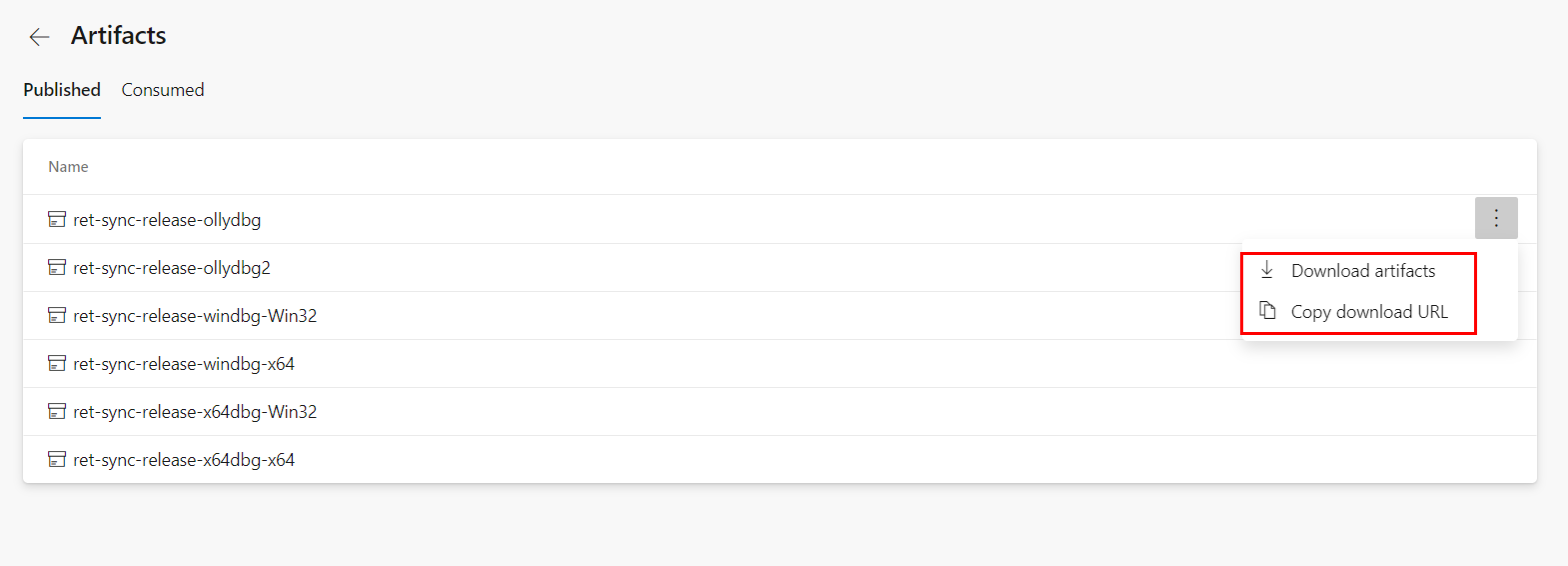Open the ret-sync-release-x64dbg-Win32 artifact
This screenshot has width=1568, height=566.
tap(195, 412)
